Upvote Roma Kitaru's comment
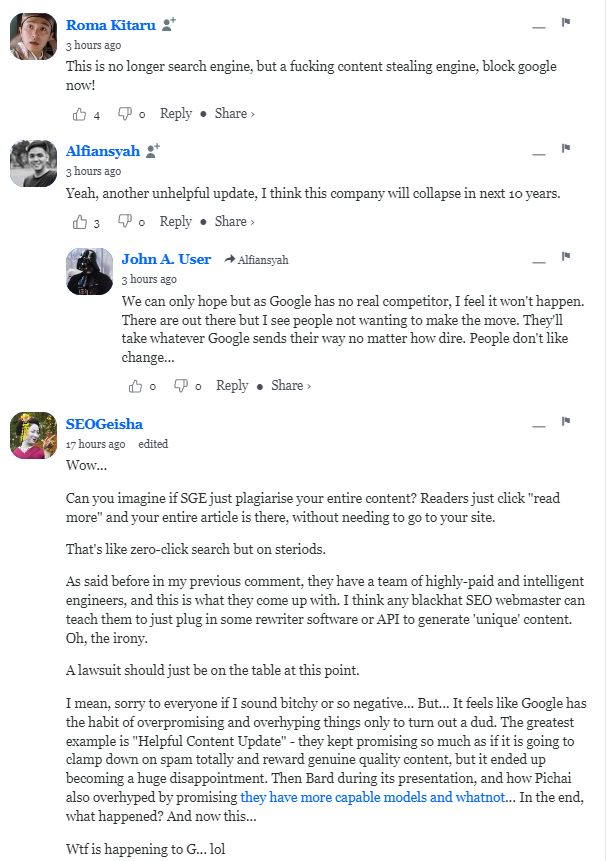The height and width of the screenshot is (861, 616). pos(80,114)
